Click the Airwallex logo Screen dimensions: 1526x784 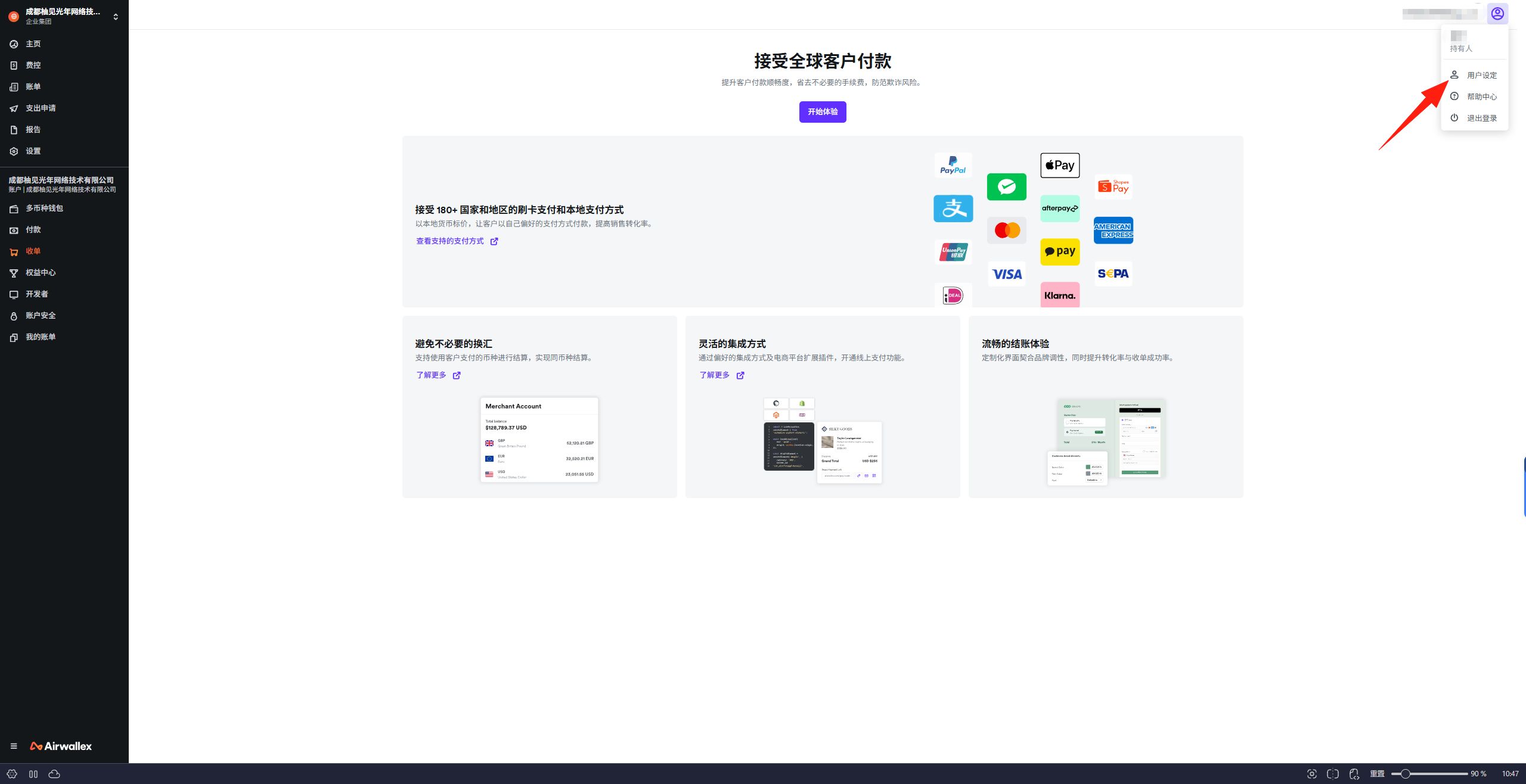pyautogui.click(x=61, y=746)
